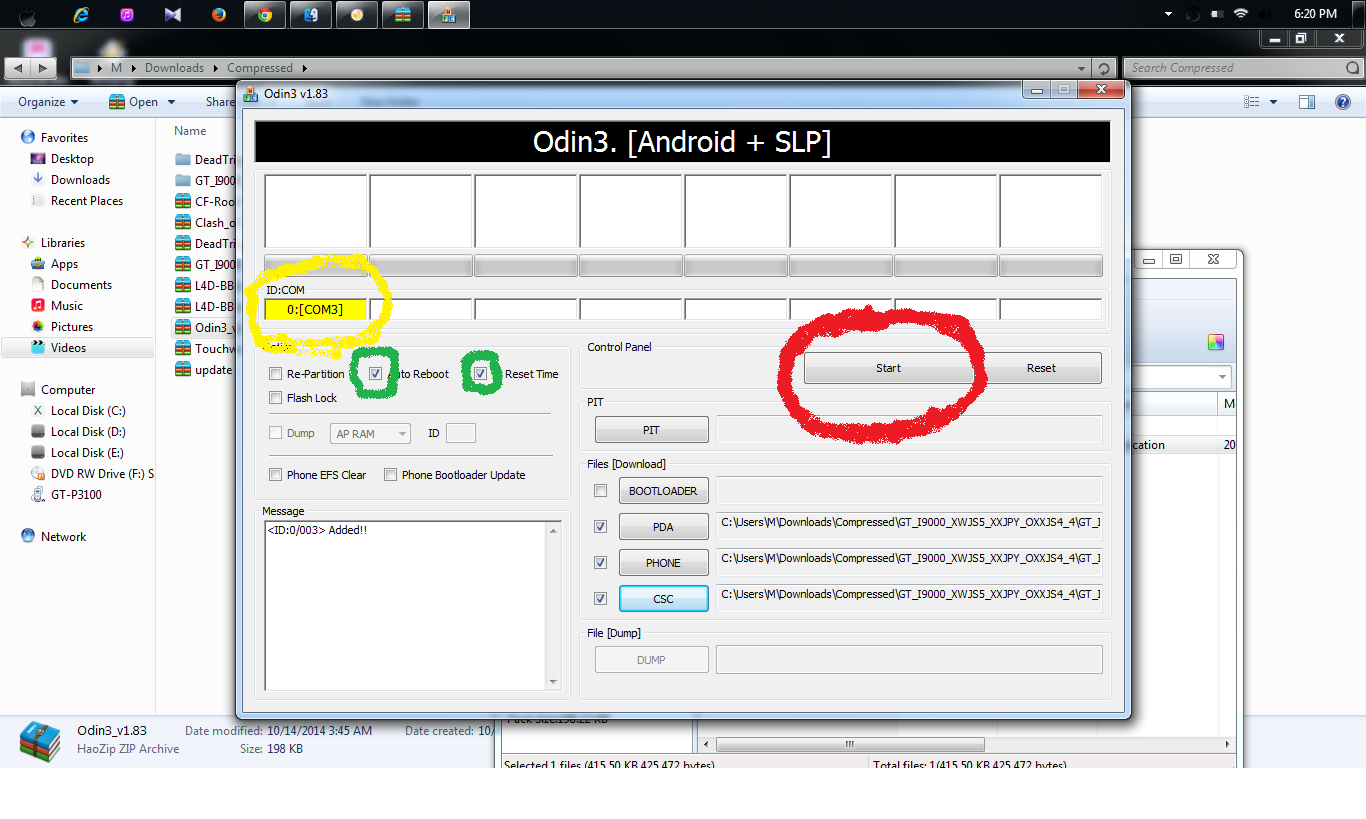1366x819 pixels.
Task: Enable the Flash Lock checkbox
Action: point(276,398)
